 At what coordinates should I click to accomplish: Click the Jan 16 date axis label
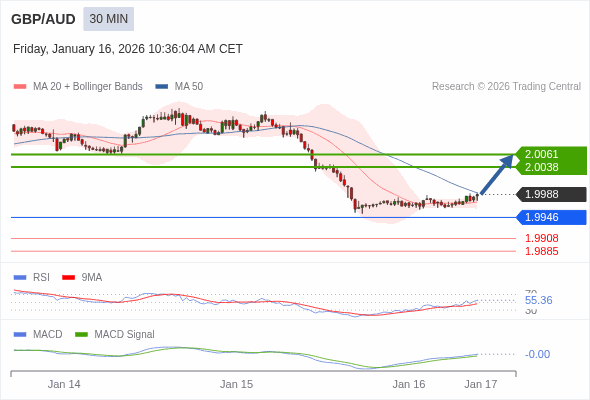pyautogui.click(x=409, y=384)
